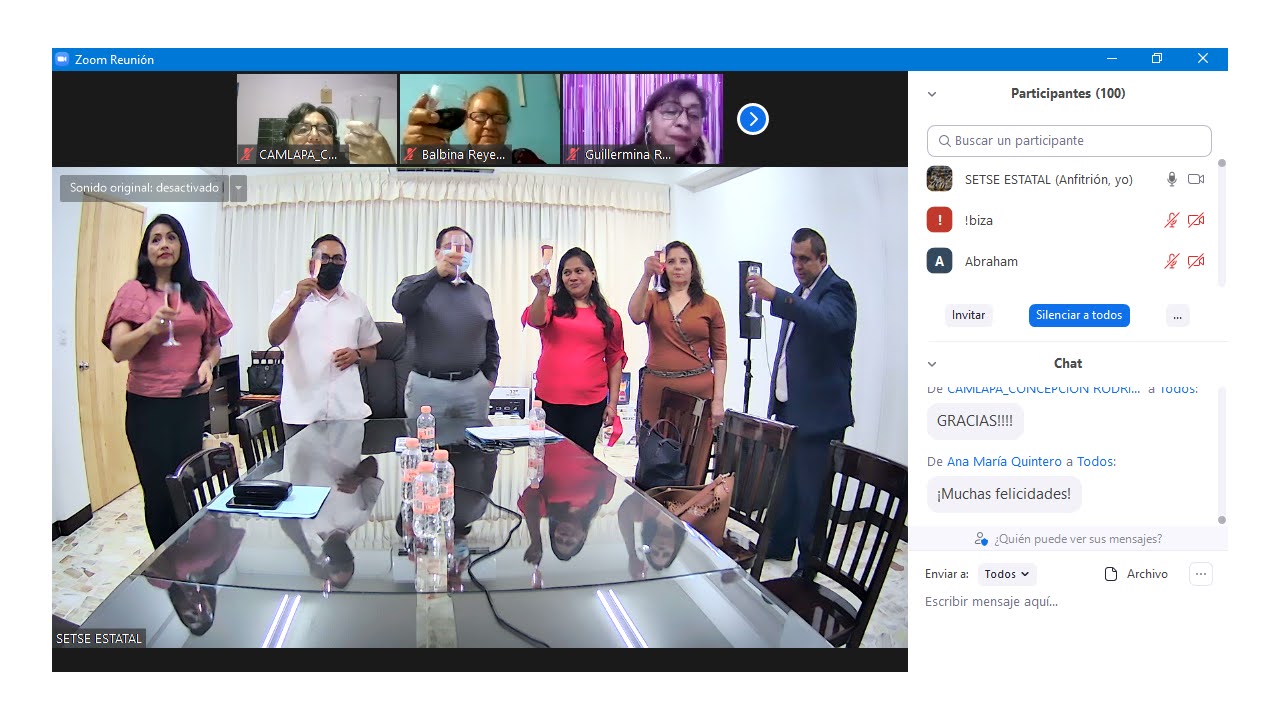This screenshot has height=720, width=1280.
Task: Open the Enviar a Todos dropdown
Action: [1006, 574]
